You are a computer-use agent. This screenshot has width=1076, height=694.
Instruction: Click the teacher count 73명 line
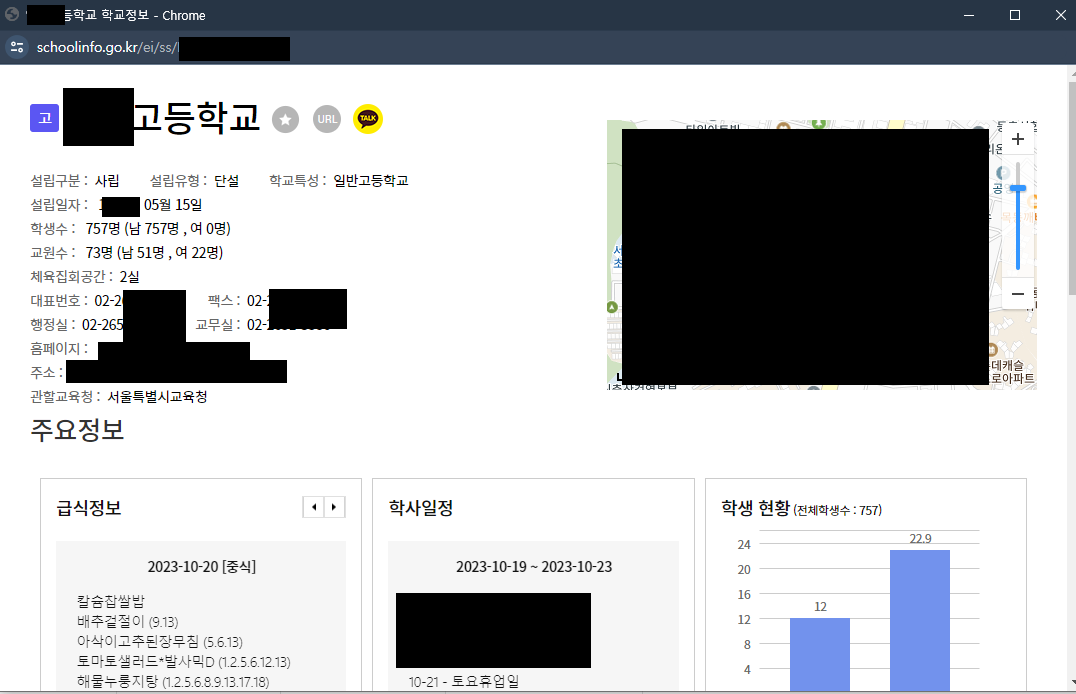click(x=127, y=253)
